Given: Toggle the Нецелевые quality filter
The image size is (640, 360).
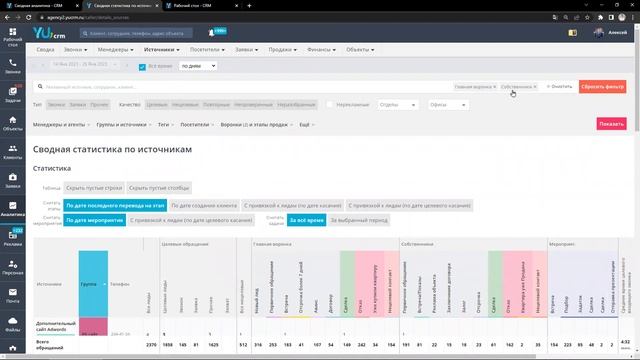Looking at the screenshot, I should [x=185, y=104].
